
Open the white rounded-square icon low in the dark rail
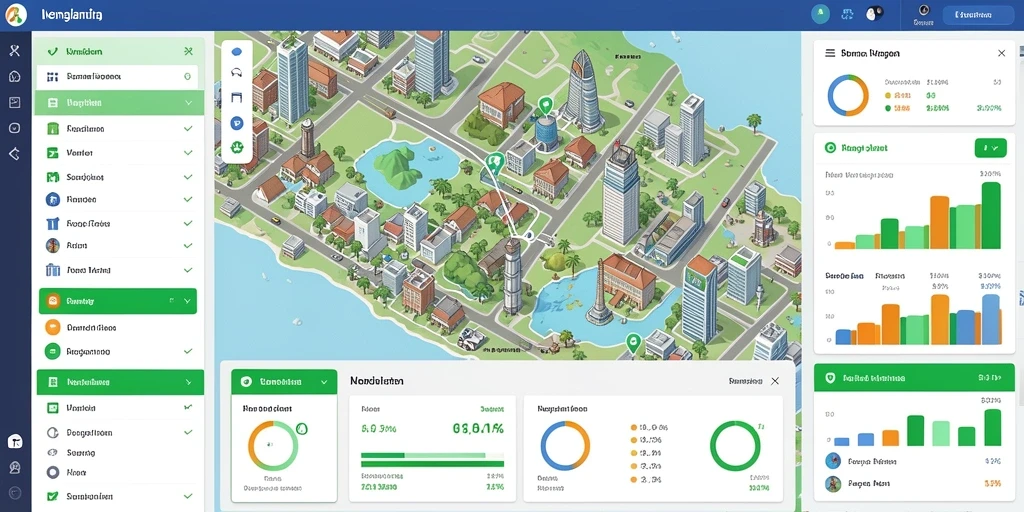[x=15, y=441]
